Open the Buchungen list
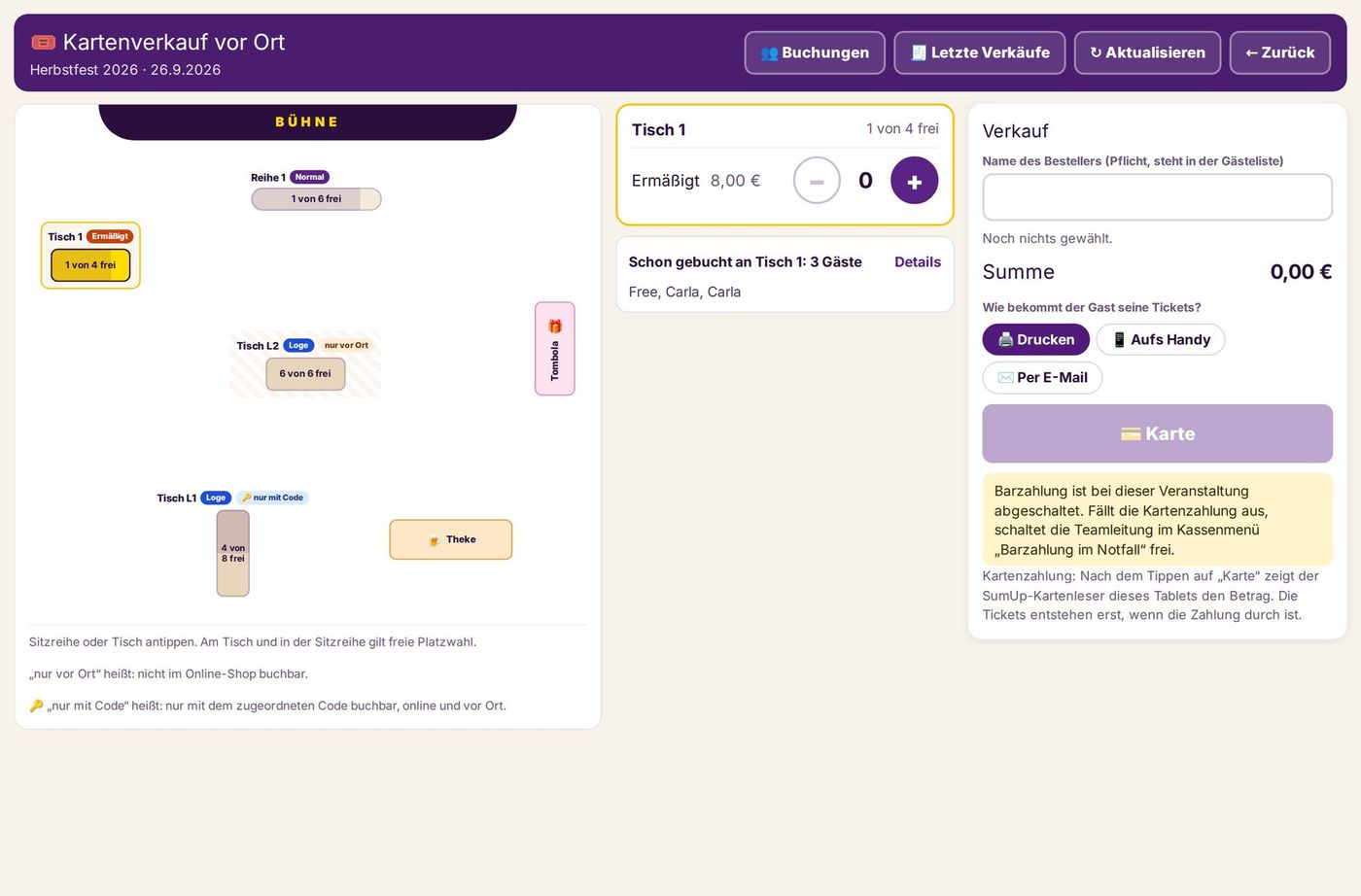1361x896 pixels. pyautogui.click(x=815, y=52)
